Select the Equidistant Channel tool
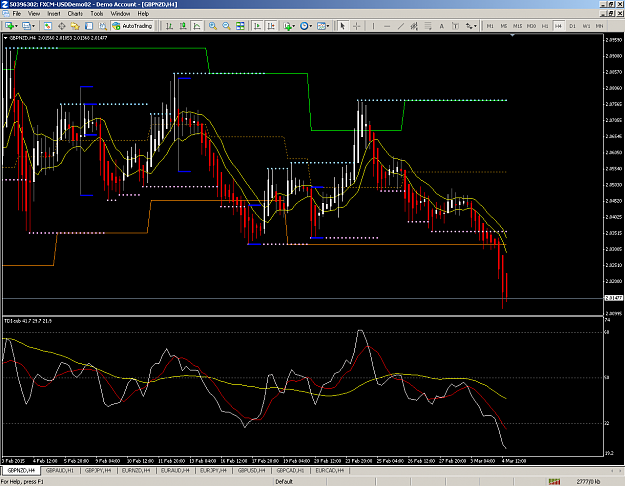Viewport: 625px width, 486px height. coord(415,26)
